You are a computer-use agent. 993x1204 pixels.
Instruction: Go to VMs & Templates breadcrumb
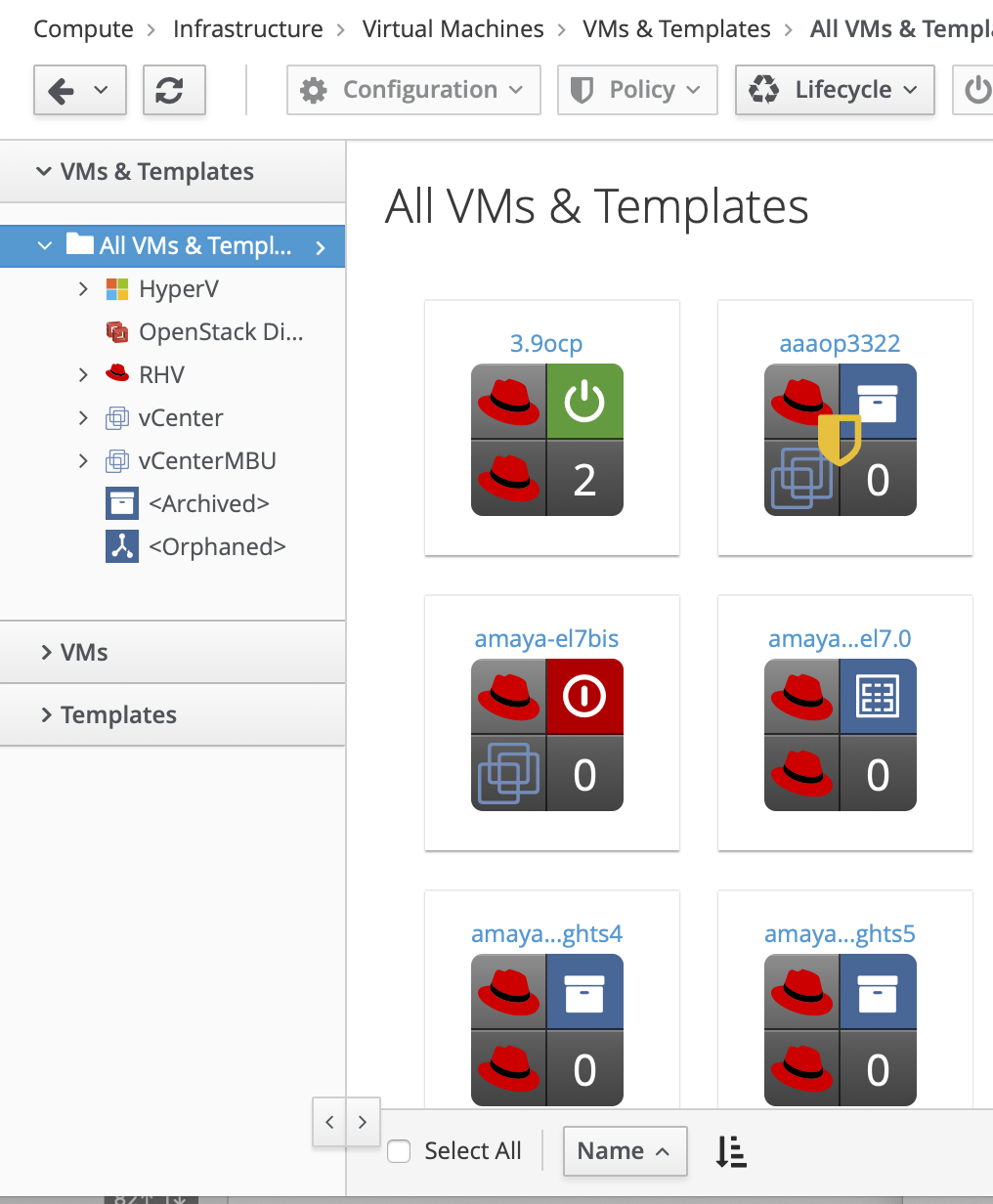click(676, 29)
